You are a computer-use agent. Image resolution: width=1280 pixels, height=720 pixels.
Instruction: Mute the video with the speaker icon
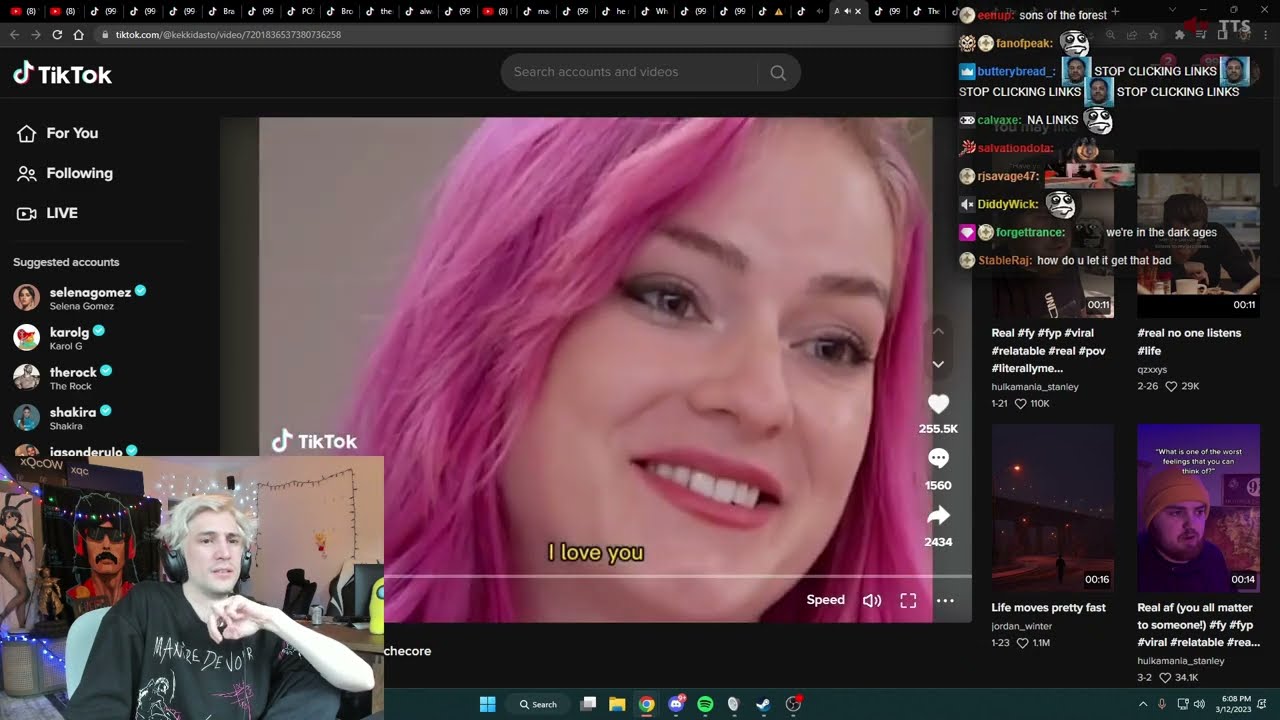tap(872, 600)
